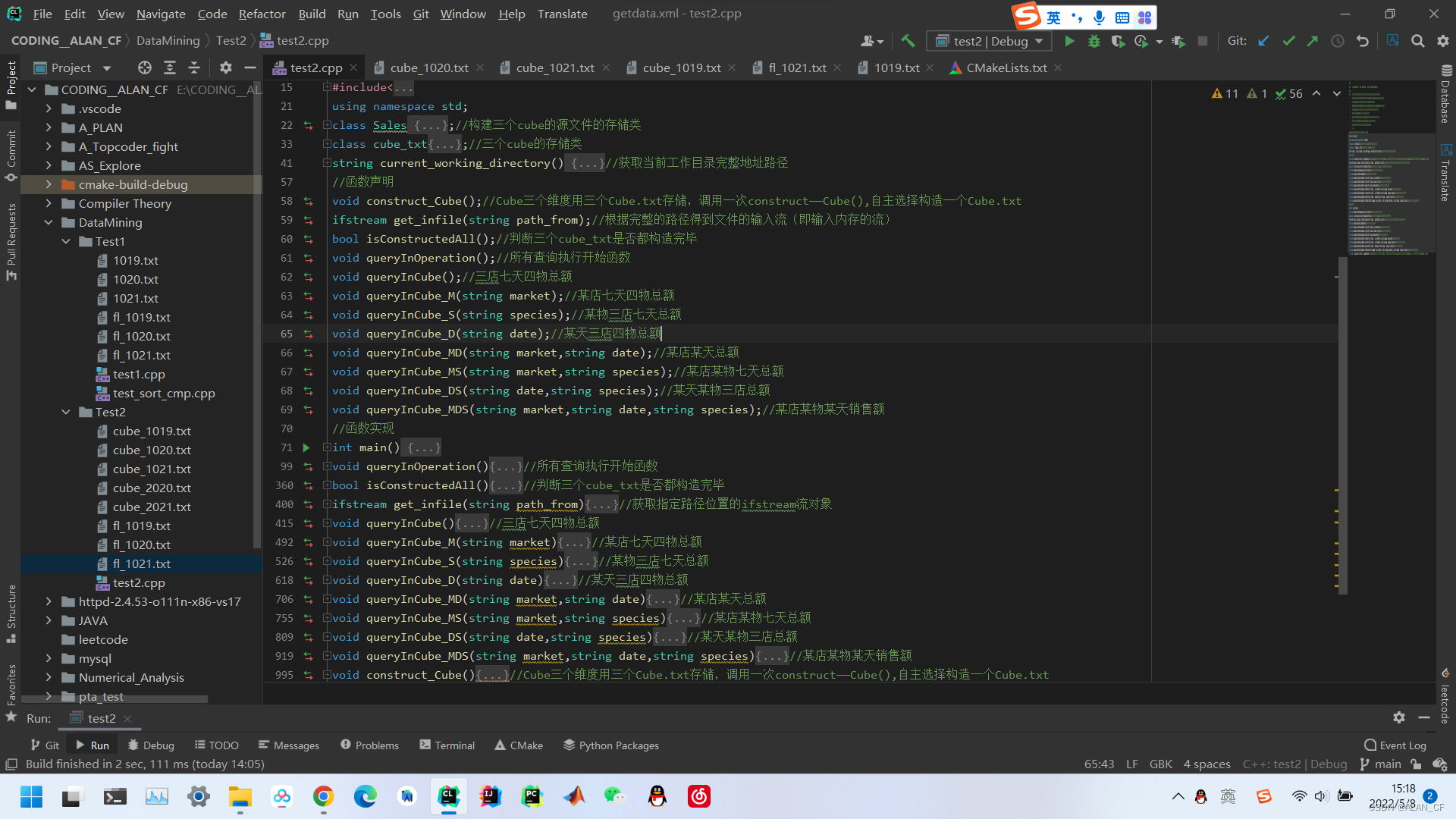Open the Tools menu

[x=385, y=14]
